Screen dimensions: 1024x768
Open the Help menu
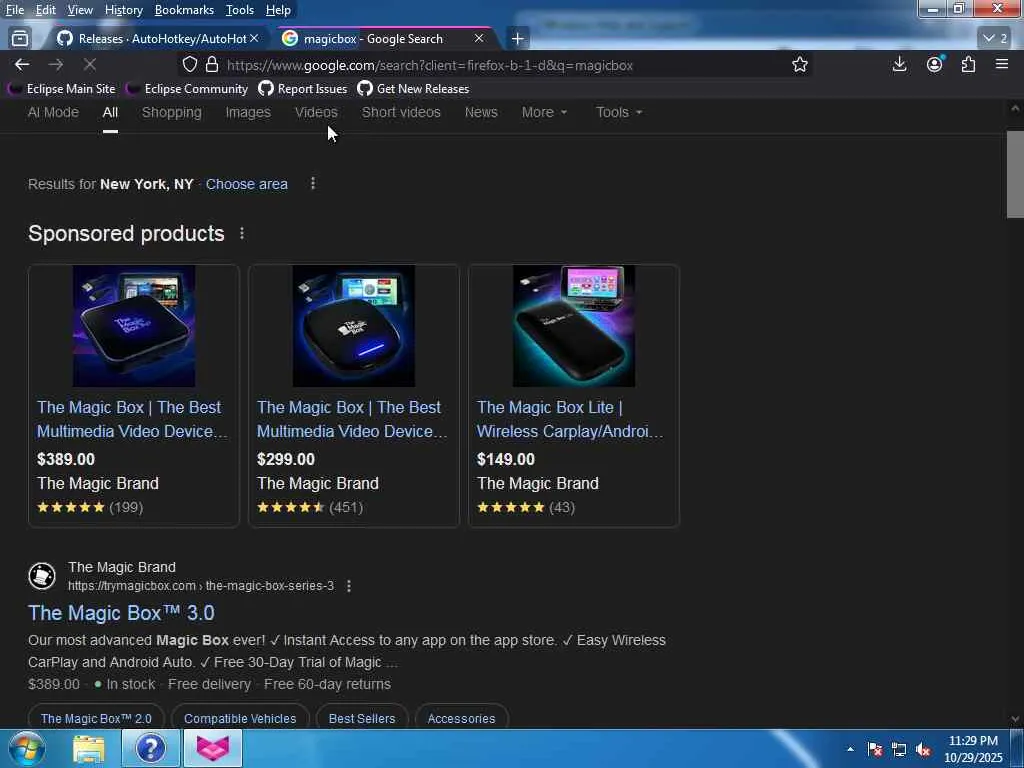pos(278,10)
